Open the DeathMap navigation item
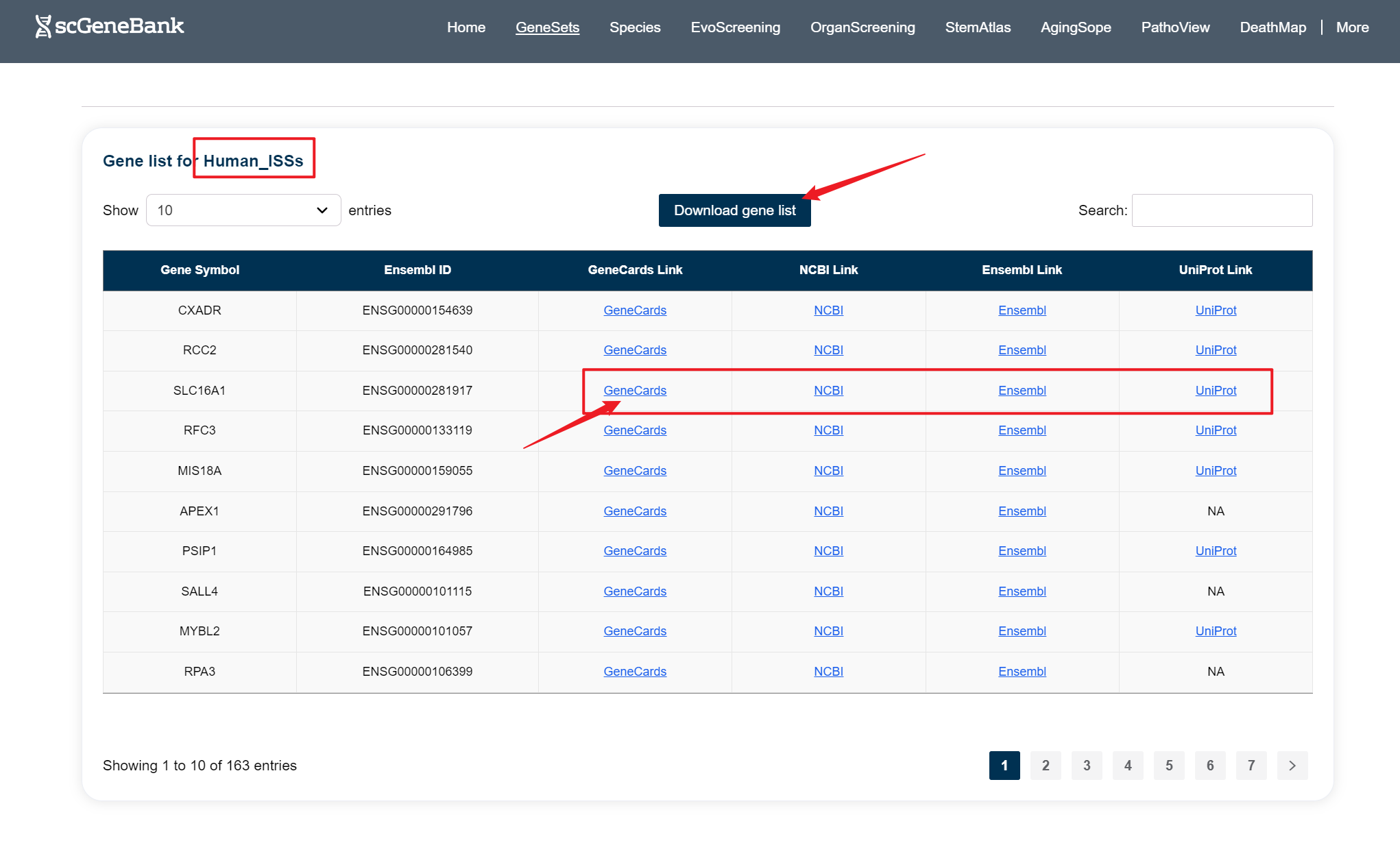This screenshot has width=1400, height=843. (1272, 27)
